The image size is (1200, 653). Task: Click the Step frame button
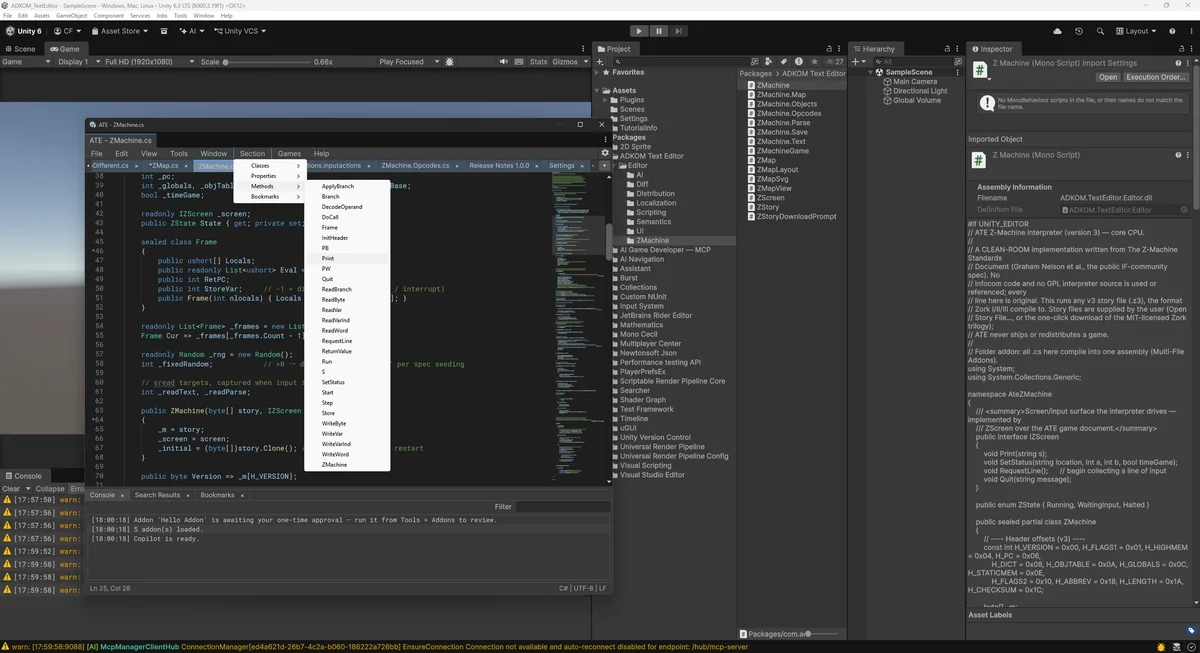pyautogui.click(x=679, y=31)
